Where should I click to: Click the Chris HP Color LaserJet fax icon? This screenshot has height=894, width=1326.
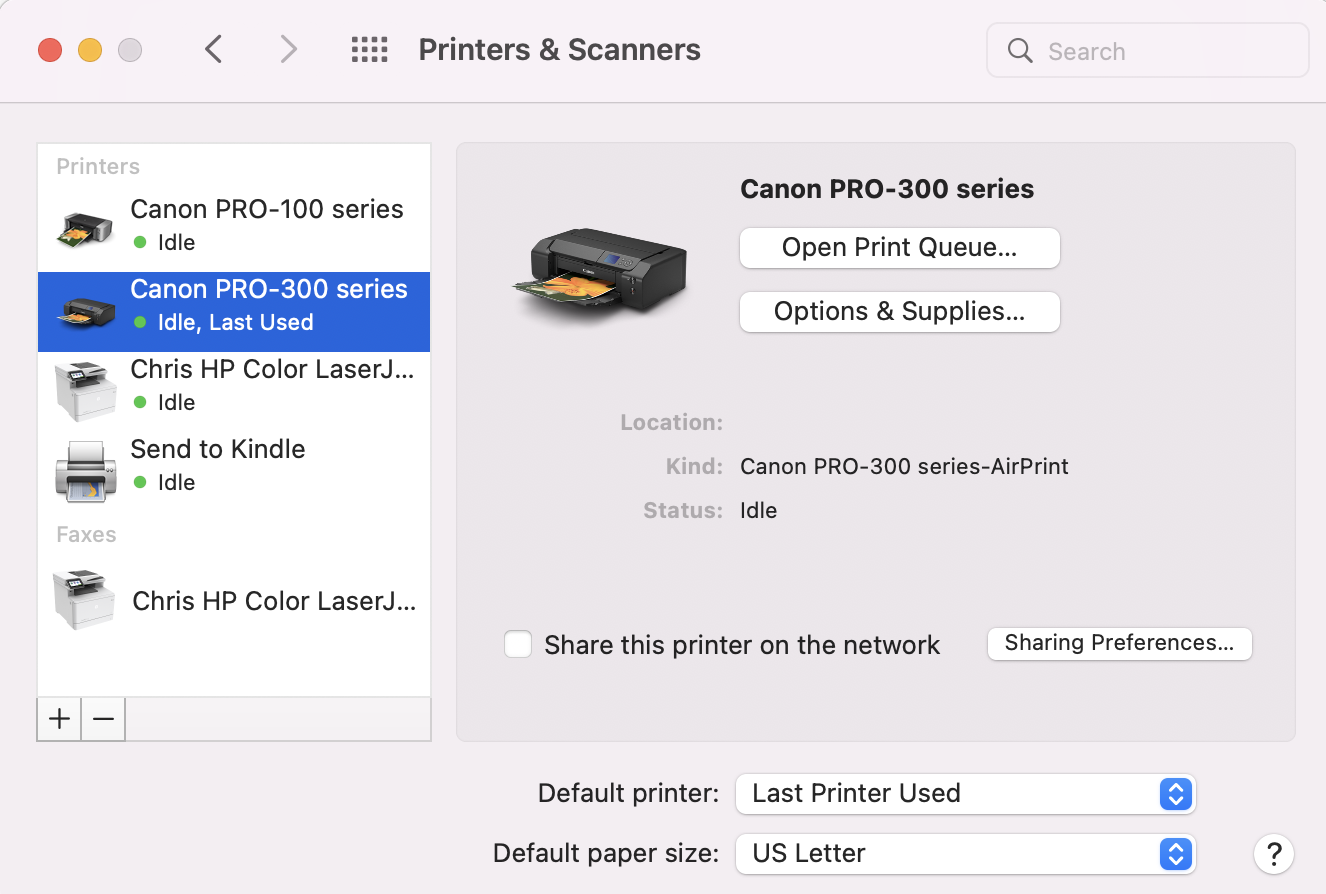pyautogui.click(x=82, y=598)
